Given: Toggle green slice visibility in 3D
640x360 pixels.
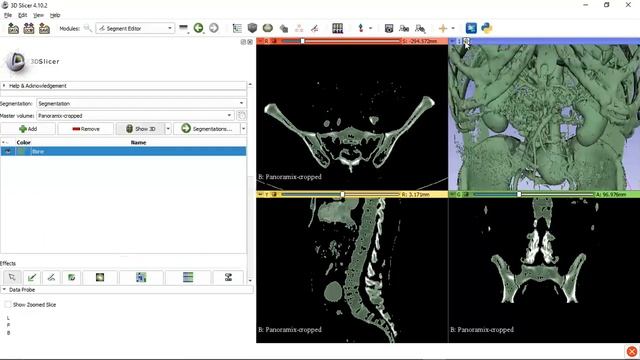Looking at the screenshot, I should pos(466,194).
